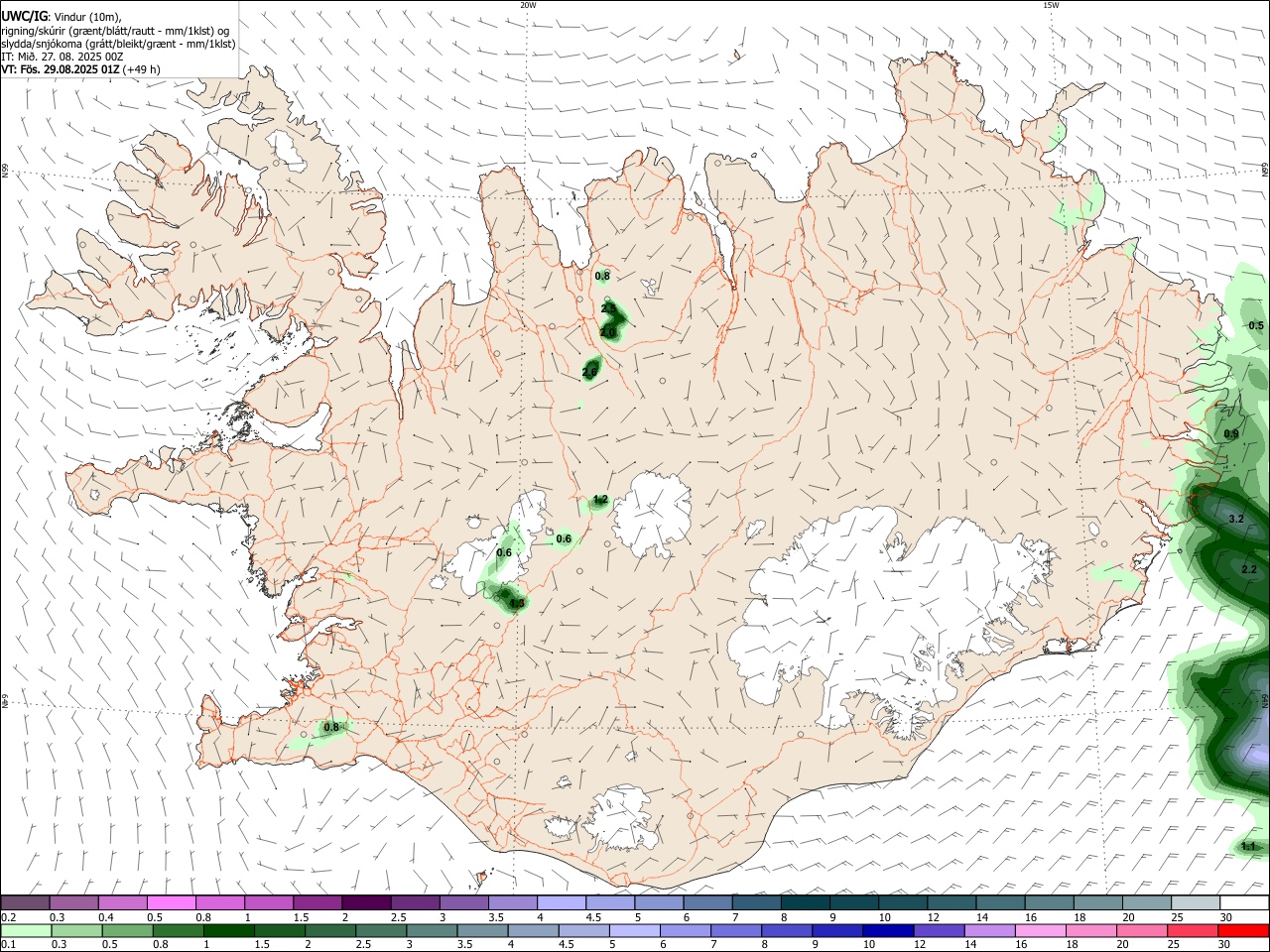Click the 0.9 precipitation value in the Eastfjords
Image resolution: width=1270 pixels, height=952 pixels.
point(1231,434)
